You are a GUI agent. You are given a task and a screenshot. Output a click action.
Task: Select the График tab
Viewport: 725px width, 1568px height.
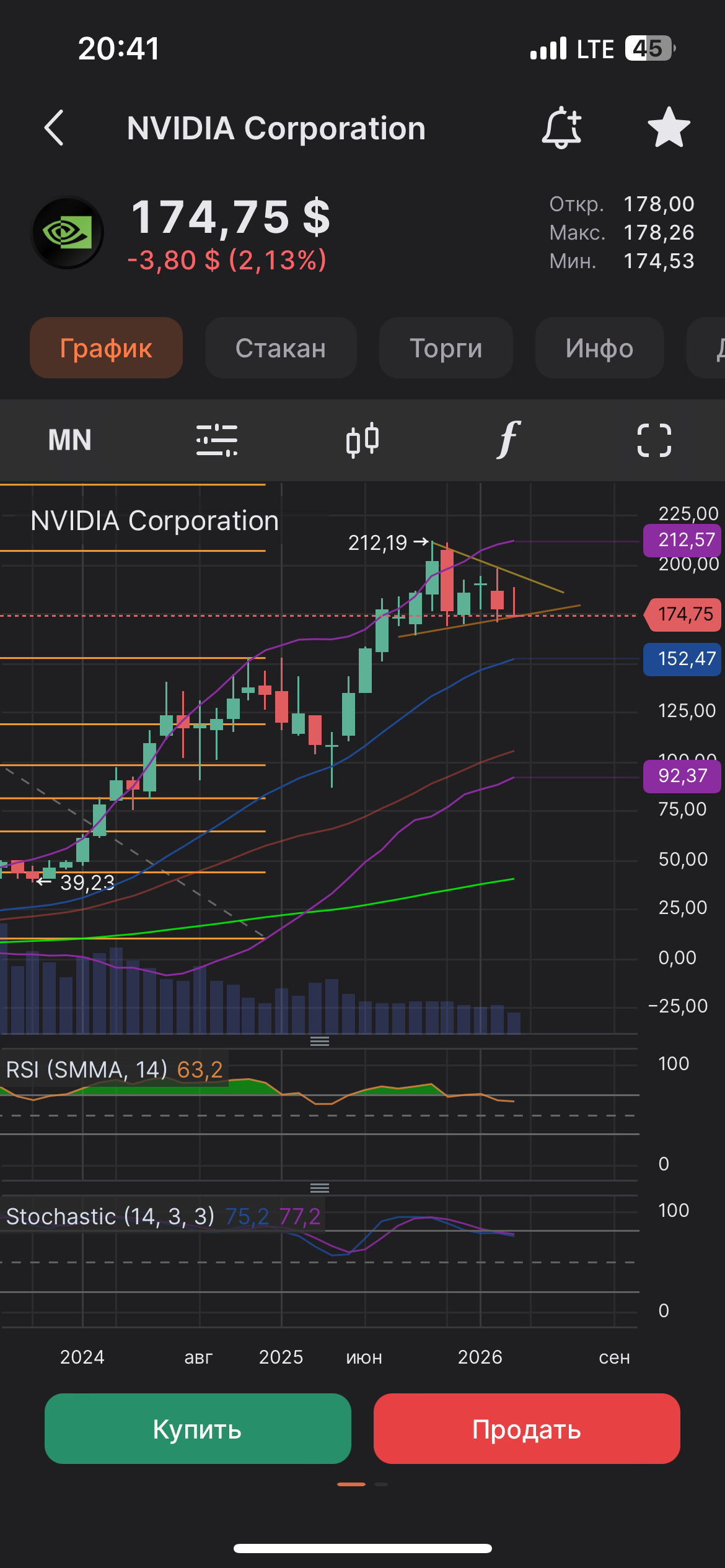106,348
